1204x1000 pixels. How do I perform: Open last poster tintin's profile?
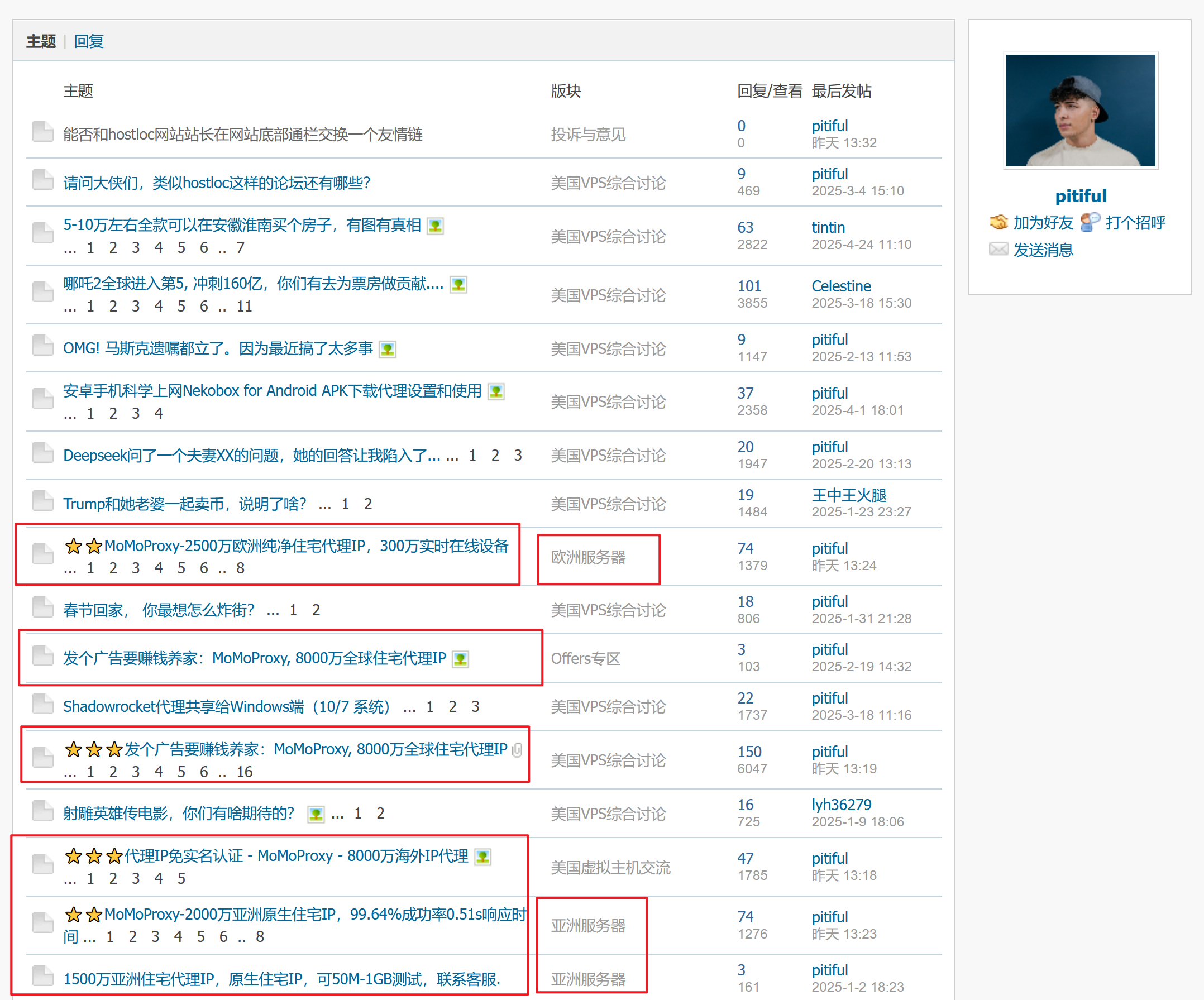(828, 228)
